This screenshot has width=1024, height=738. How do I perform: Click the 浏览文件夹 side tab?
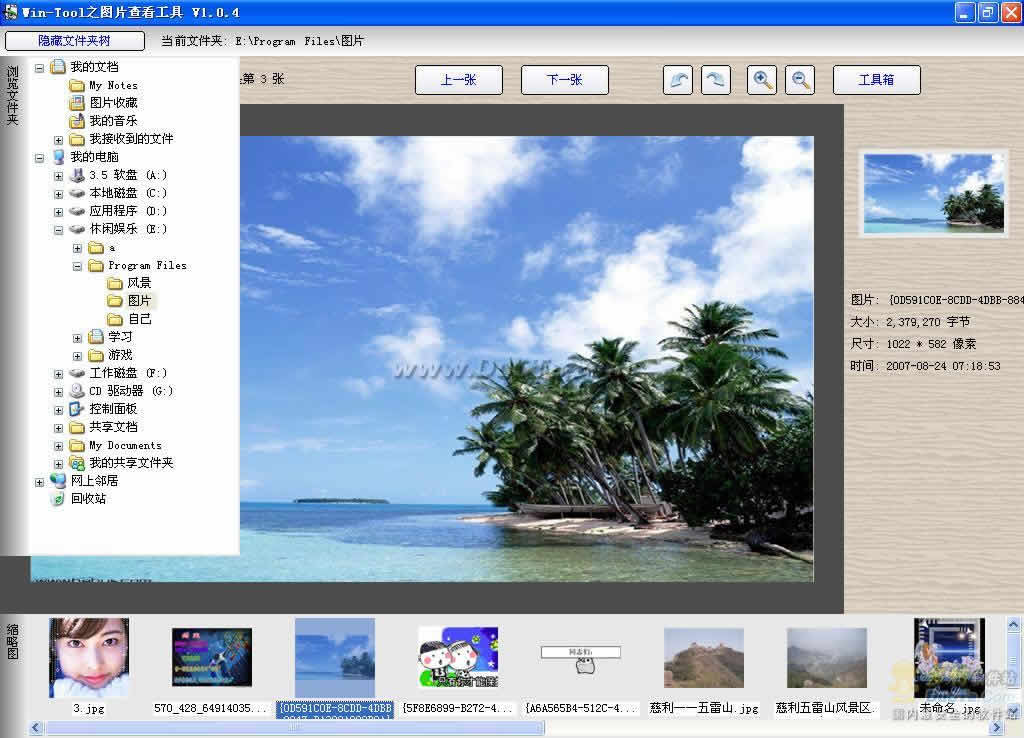click(x=12, y=95)
